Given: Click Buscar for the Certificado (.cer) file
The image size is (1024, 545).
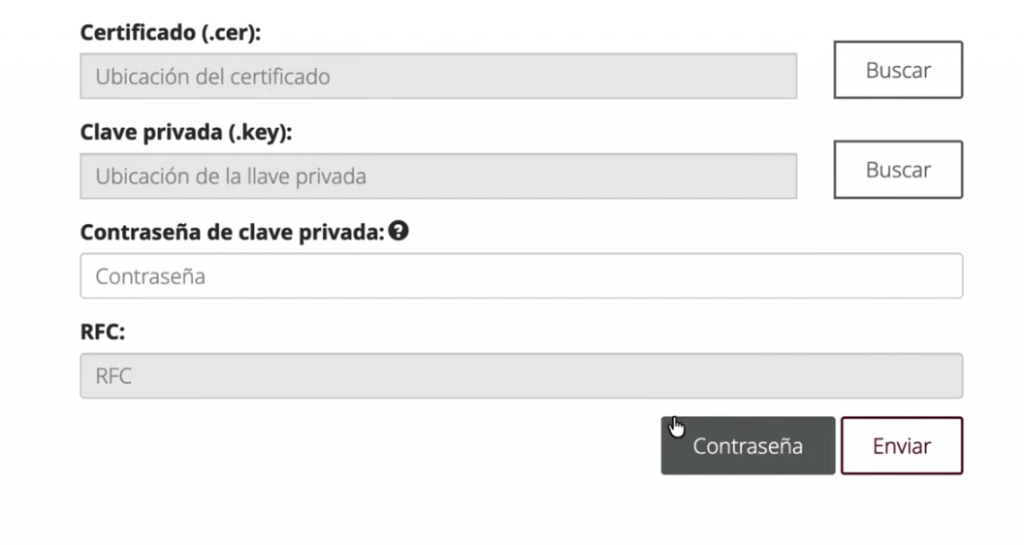Looking at the screenshot, I should point(897,70).
